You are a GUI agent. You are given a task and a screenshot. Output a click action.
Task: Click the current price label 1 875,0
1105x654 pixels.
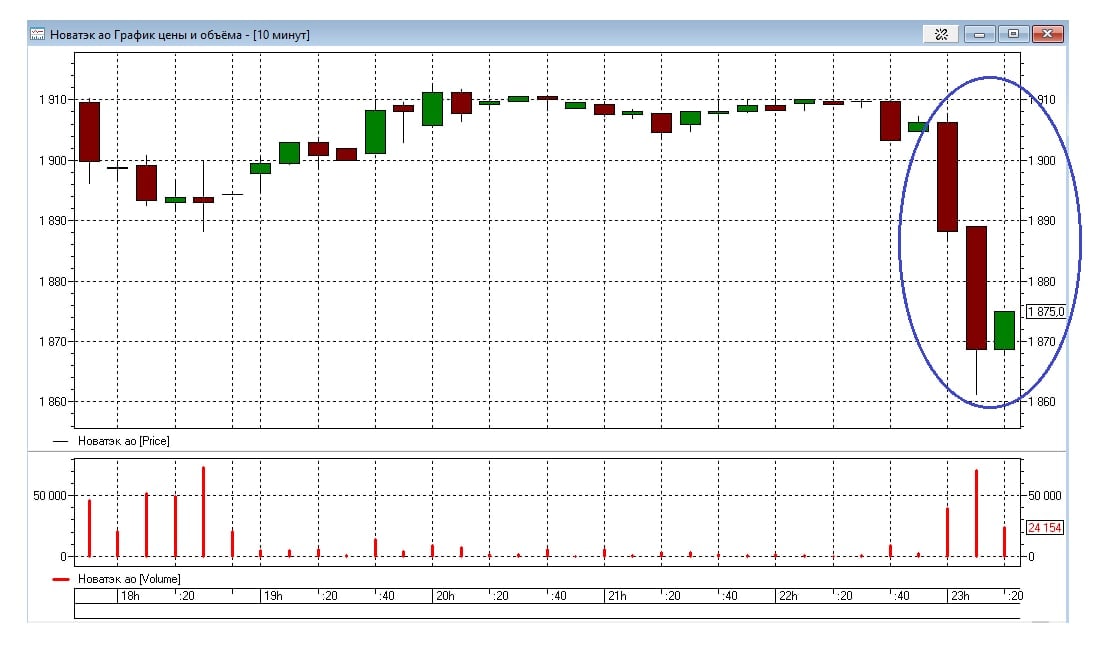tap(1046, 311)
